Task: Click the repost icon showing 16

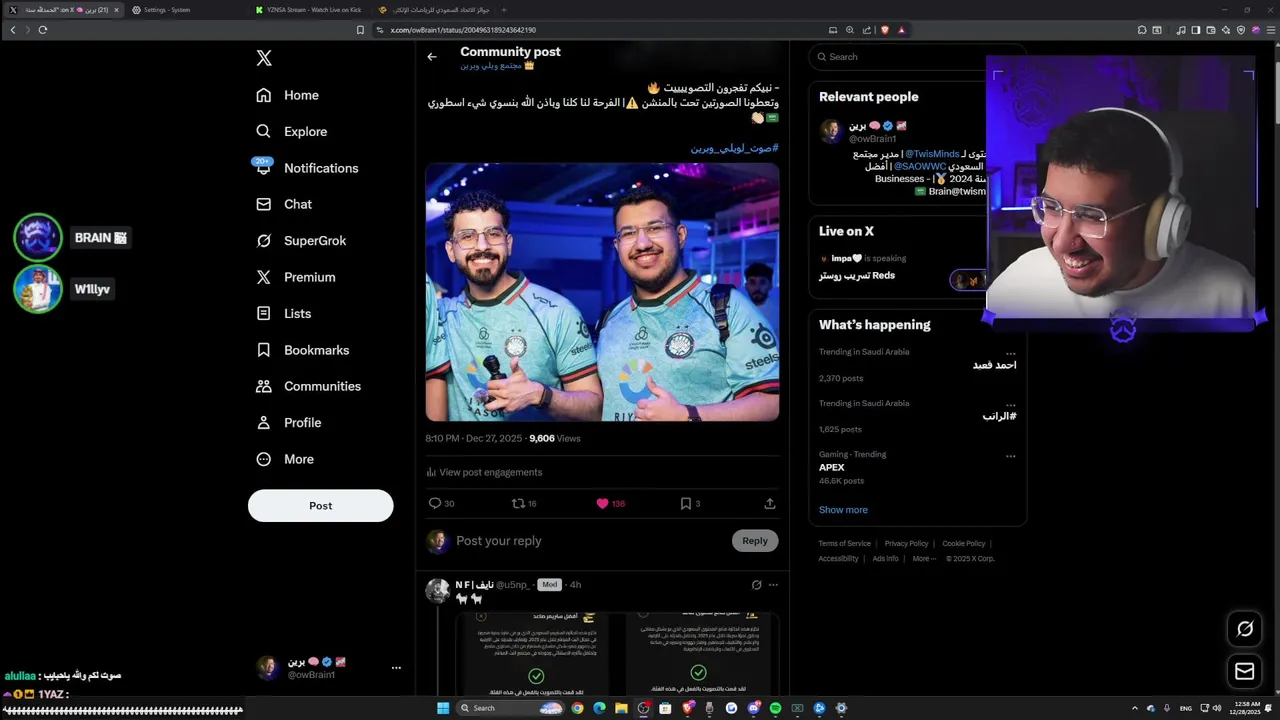Action: (524, 504)
